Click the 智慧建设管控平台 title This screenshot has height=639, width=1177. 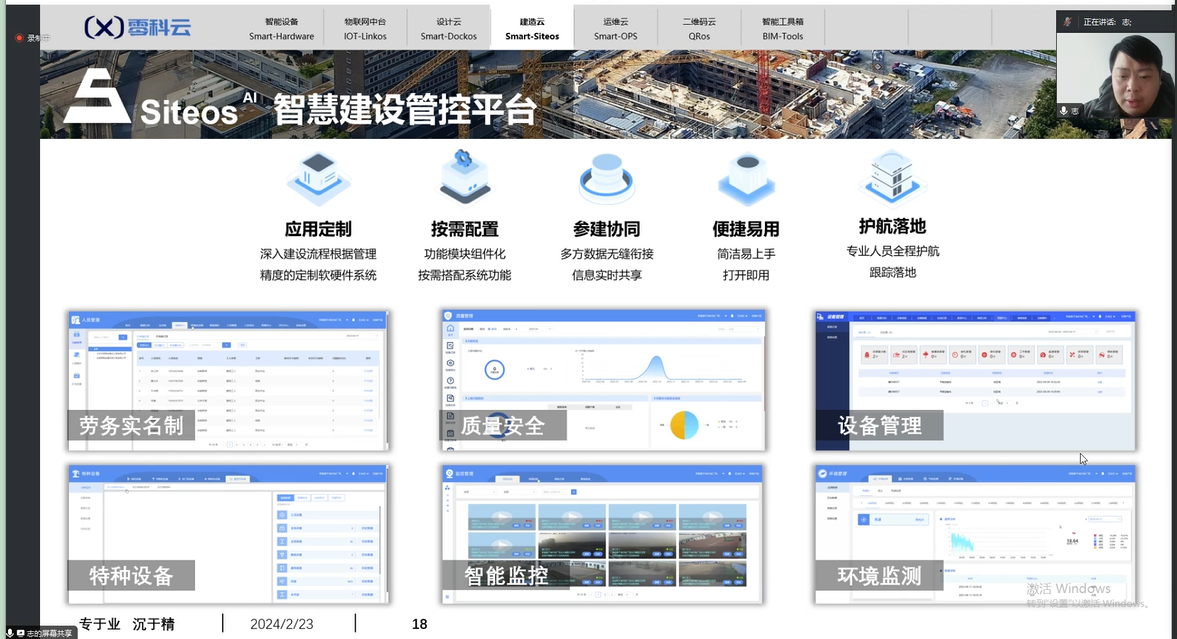(405, 110)
